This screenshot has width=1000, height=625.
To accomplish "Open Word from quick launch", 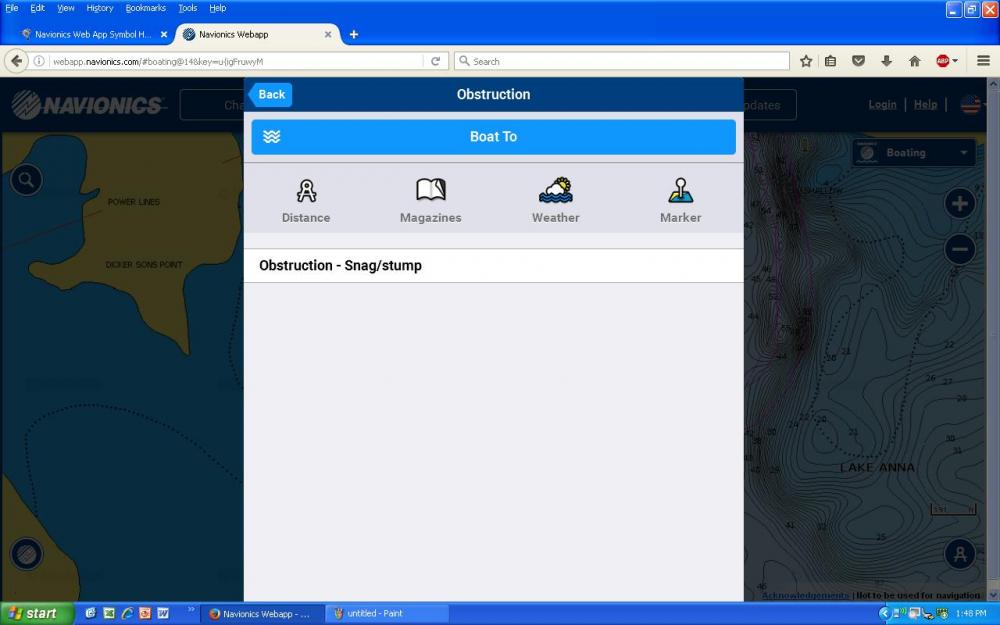I will [163, 614].
